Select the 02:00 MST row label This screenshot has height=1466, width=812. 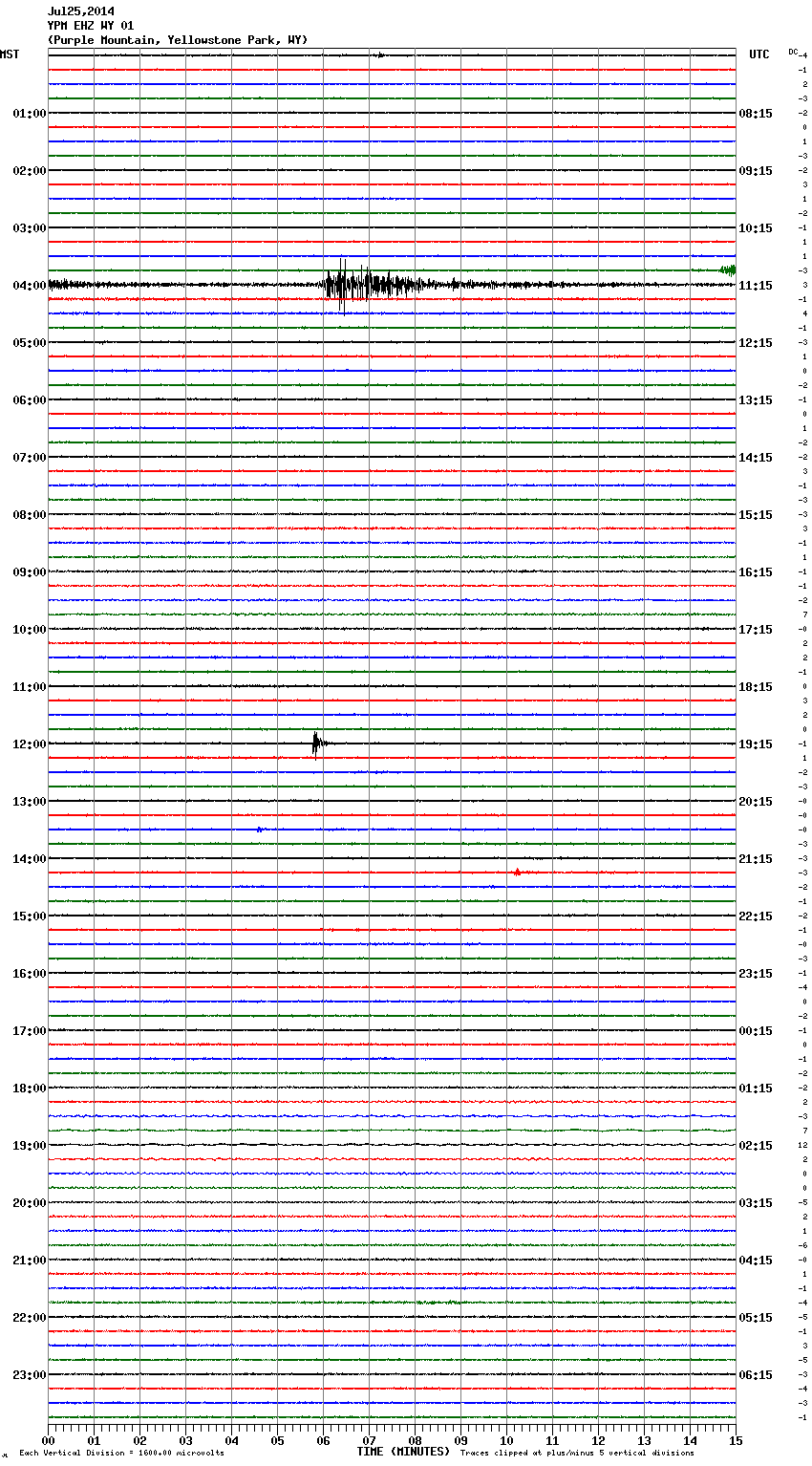(29, 171)
